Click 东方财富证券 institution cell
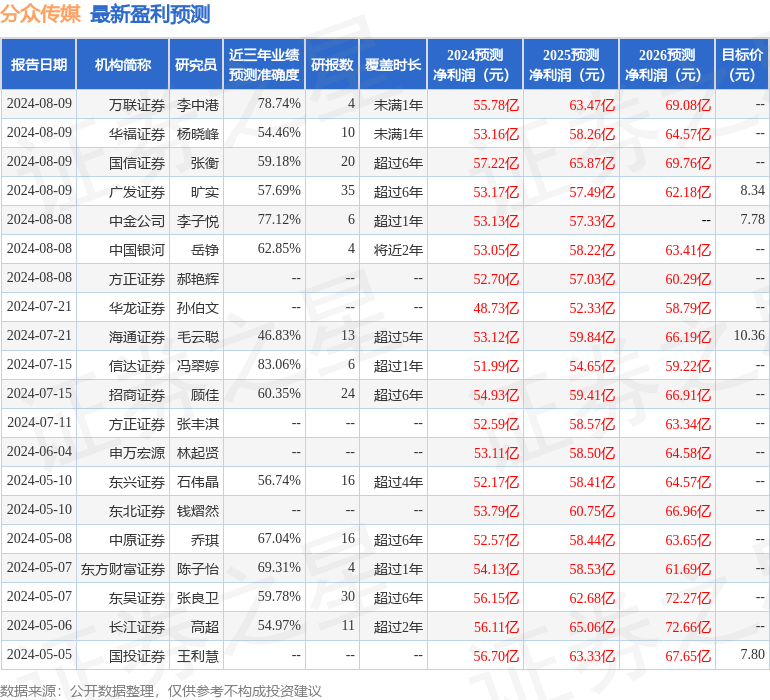The width and height of the screenshot is (770, 700). pyautogui.click(x=123, y=568)
